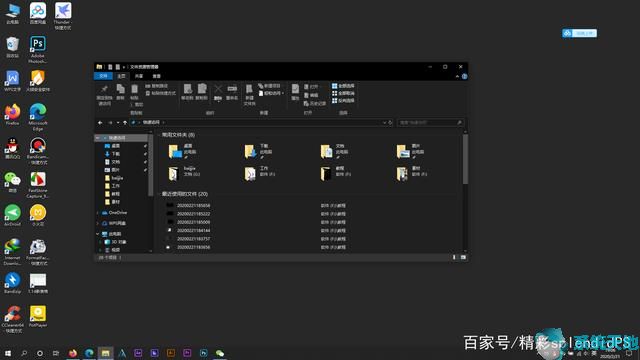Viewport: 640px width, 360px height.
Task: Click Invert selection in the ribbon
Action: click(x=343, y=101)
